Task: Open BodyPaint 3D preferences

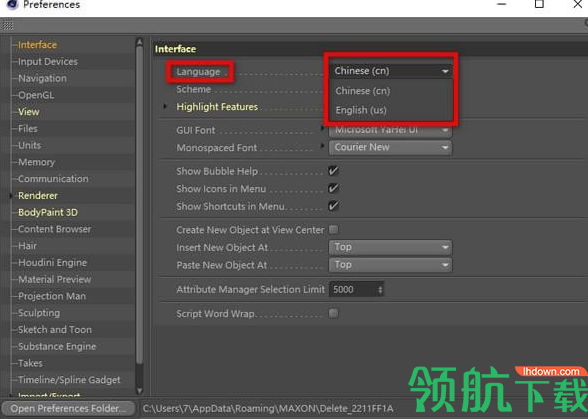Action: (x=48, y=212)
